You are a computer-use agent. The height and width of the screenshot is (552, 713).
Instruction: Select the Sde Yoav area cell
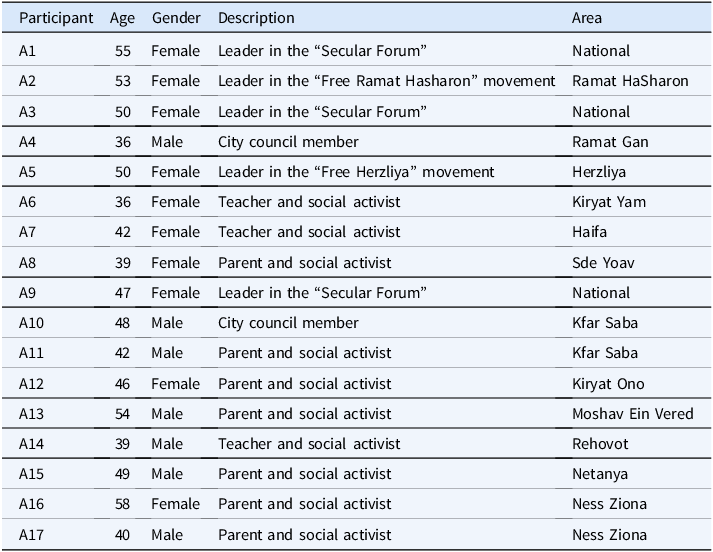[x=603, y=263]
